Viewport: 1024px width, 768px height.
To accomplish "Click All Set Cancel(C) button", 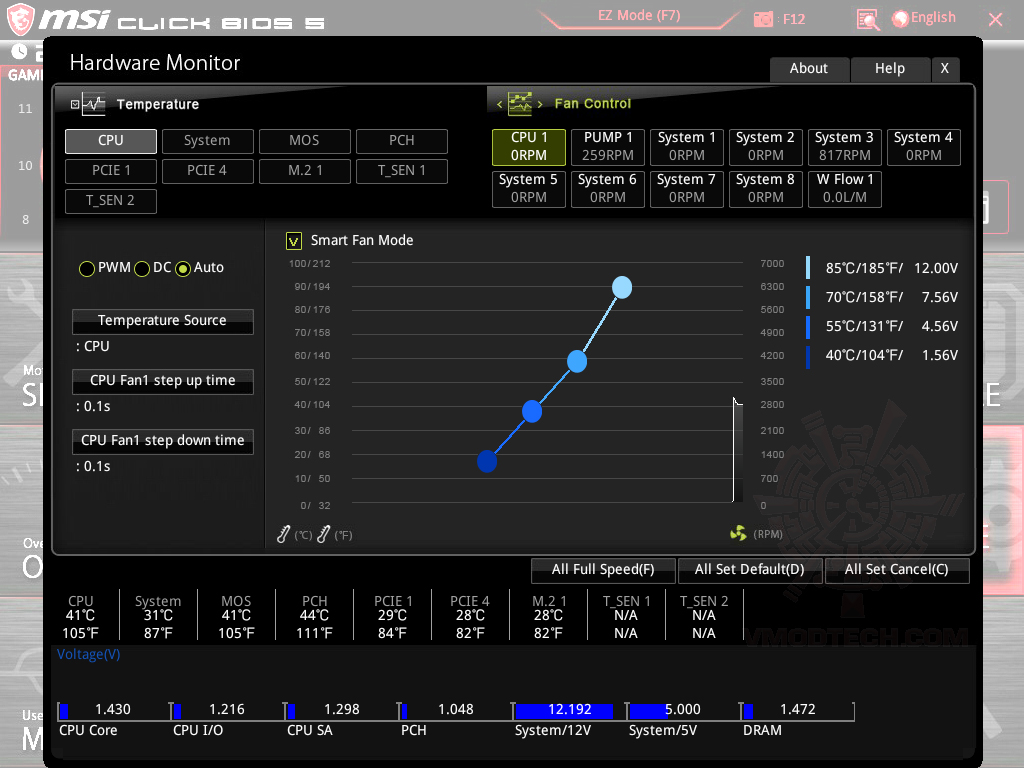I will (x=897, y=570).
